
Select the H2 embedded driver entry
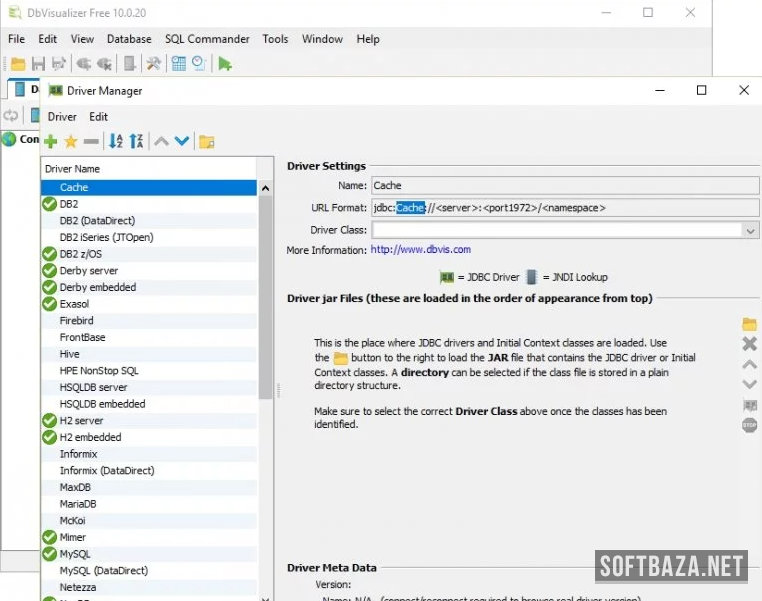coord(90,437)
